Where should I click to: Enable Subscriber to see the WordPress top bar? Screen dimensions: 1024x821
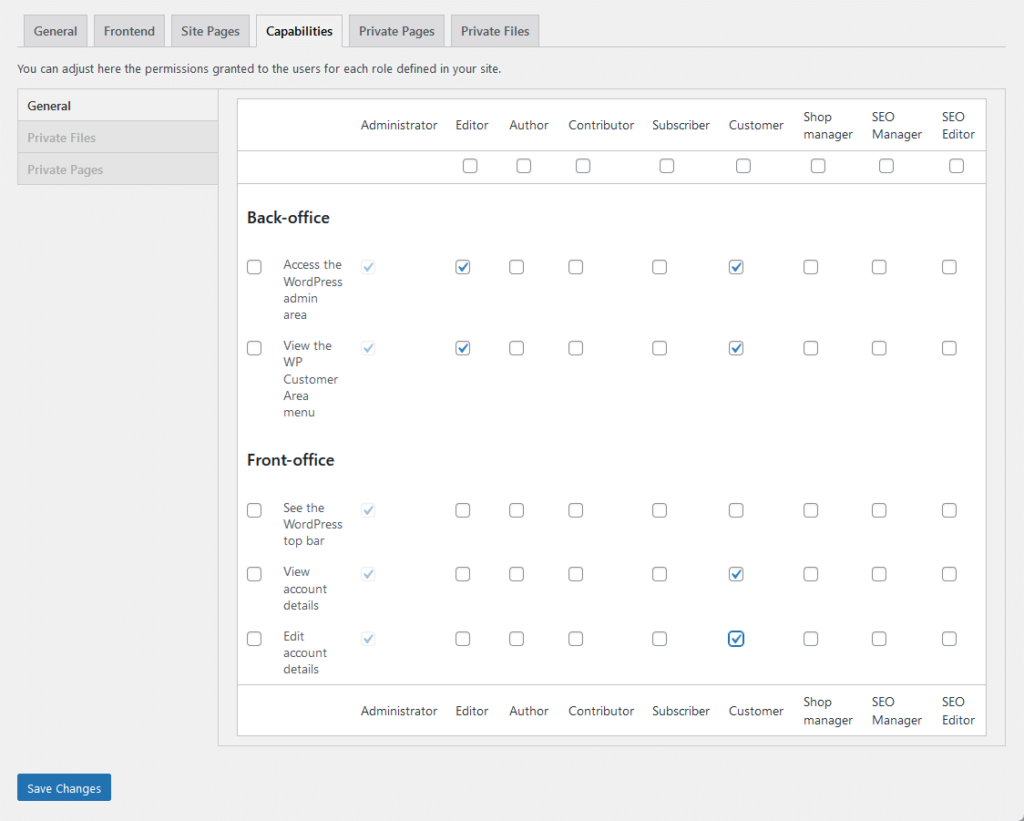pyautogui.click(x=660, y=510)
